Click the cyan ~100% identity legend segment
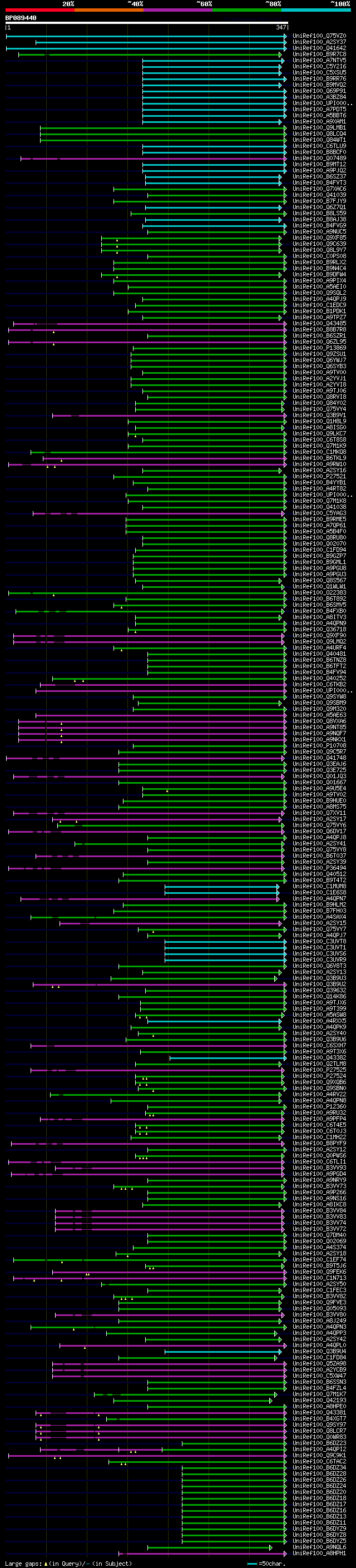 tap(317, 10)
